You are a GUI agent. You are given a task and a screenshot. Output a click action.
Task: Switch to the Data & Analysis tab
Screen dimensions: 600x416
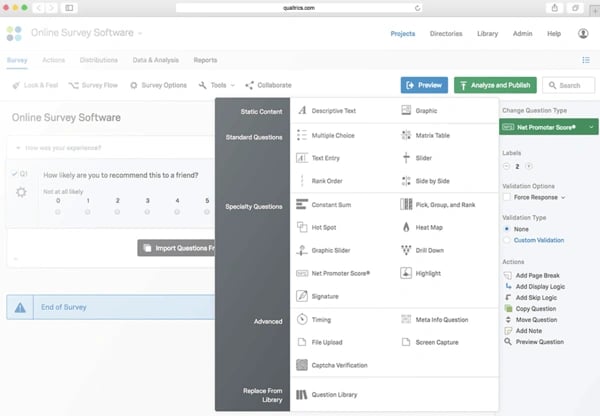coord(156,60)
